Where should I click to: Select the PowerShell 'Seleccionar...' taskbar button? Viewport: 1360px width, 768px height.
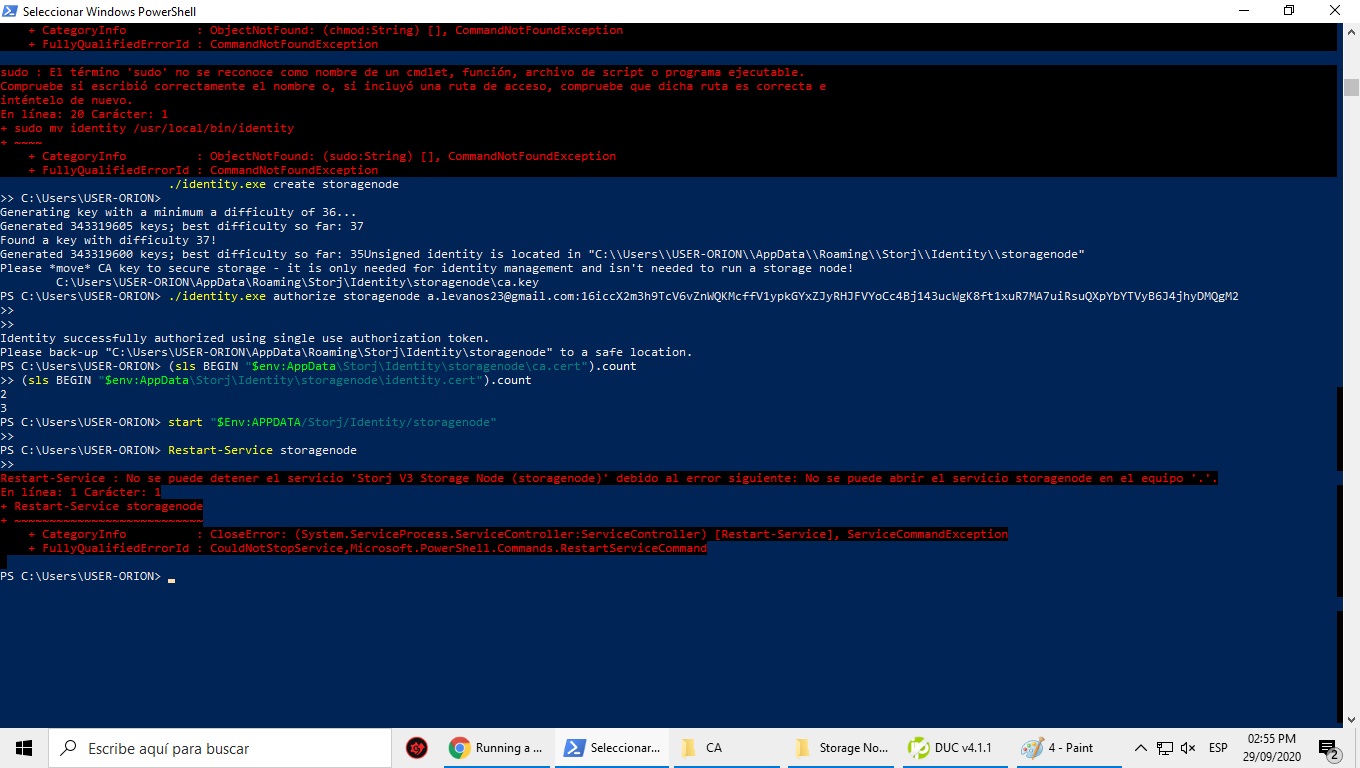[610, 748]
